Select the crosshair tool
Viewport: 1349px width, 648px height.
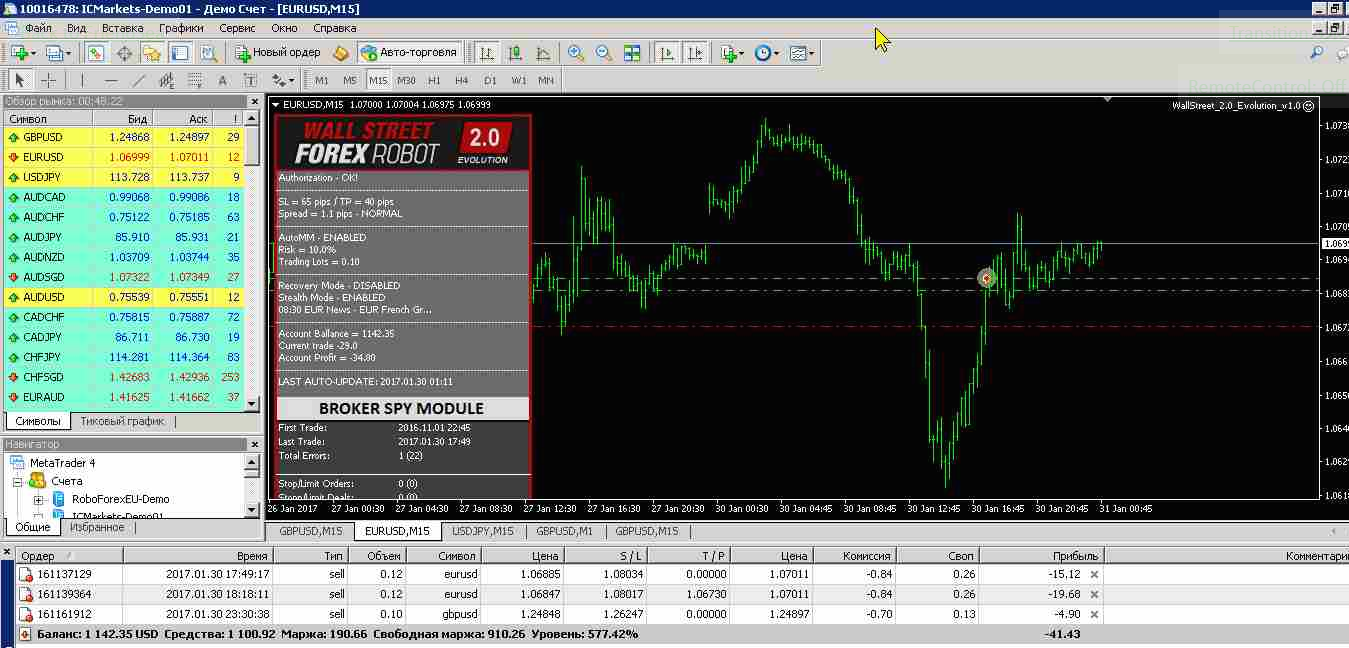coord(48,81)
